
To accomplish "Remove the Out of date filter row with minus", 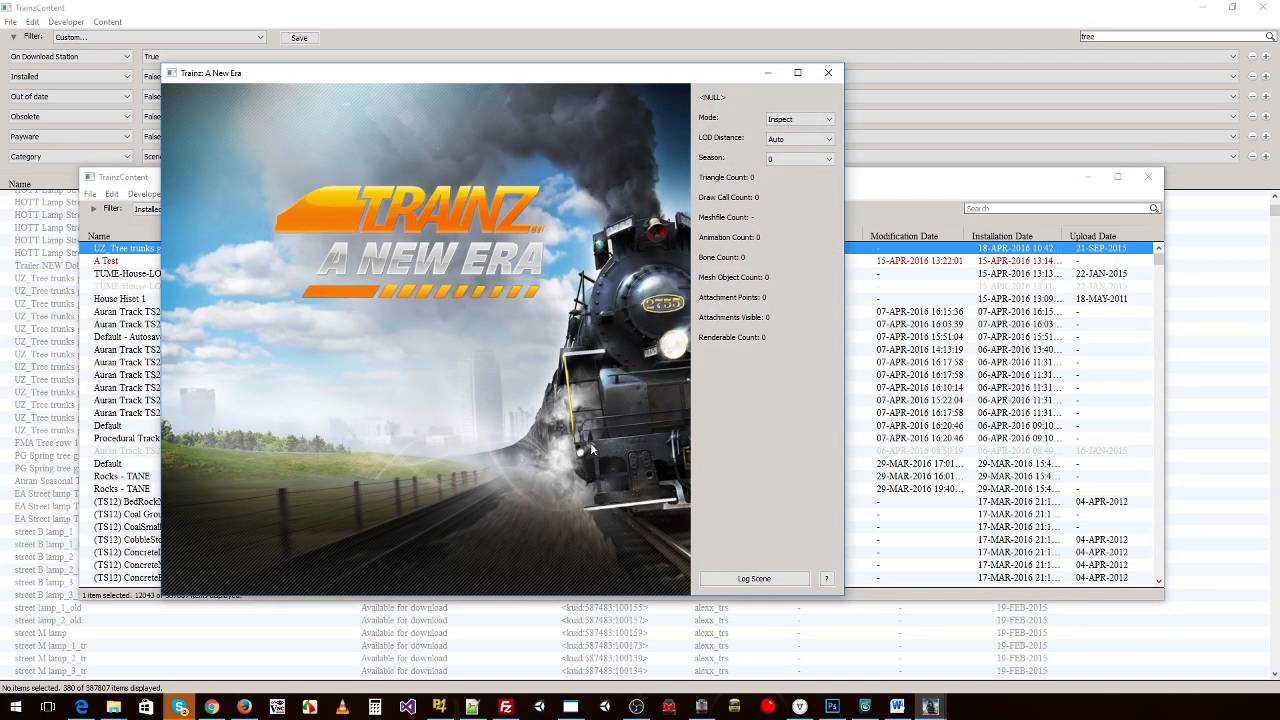I will point(1252,97).
